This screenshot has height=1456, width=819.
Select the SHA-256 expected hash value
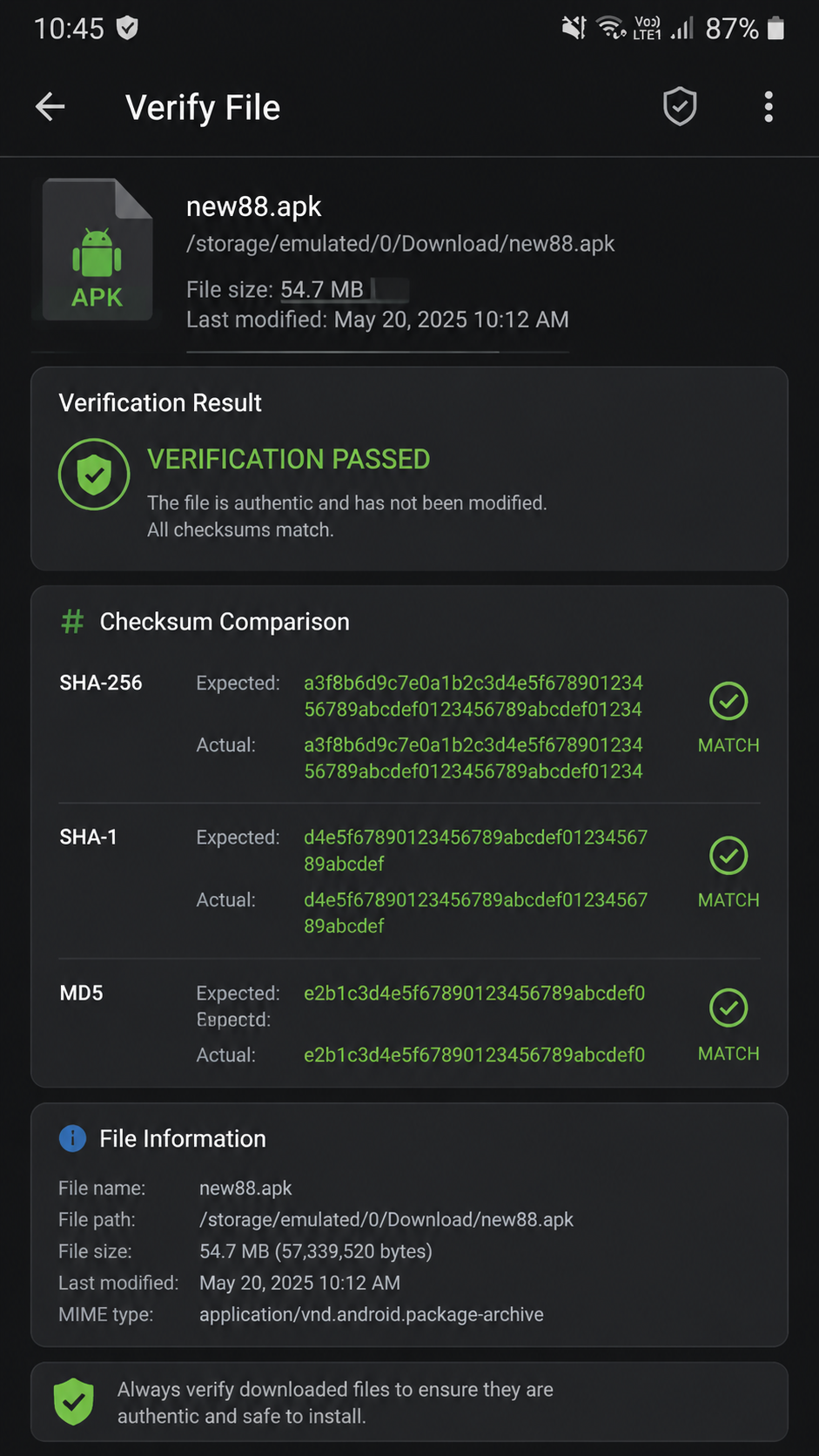tap(473, 696)
